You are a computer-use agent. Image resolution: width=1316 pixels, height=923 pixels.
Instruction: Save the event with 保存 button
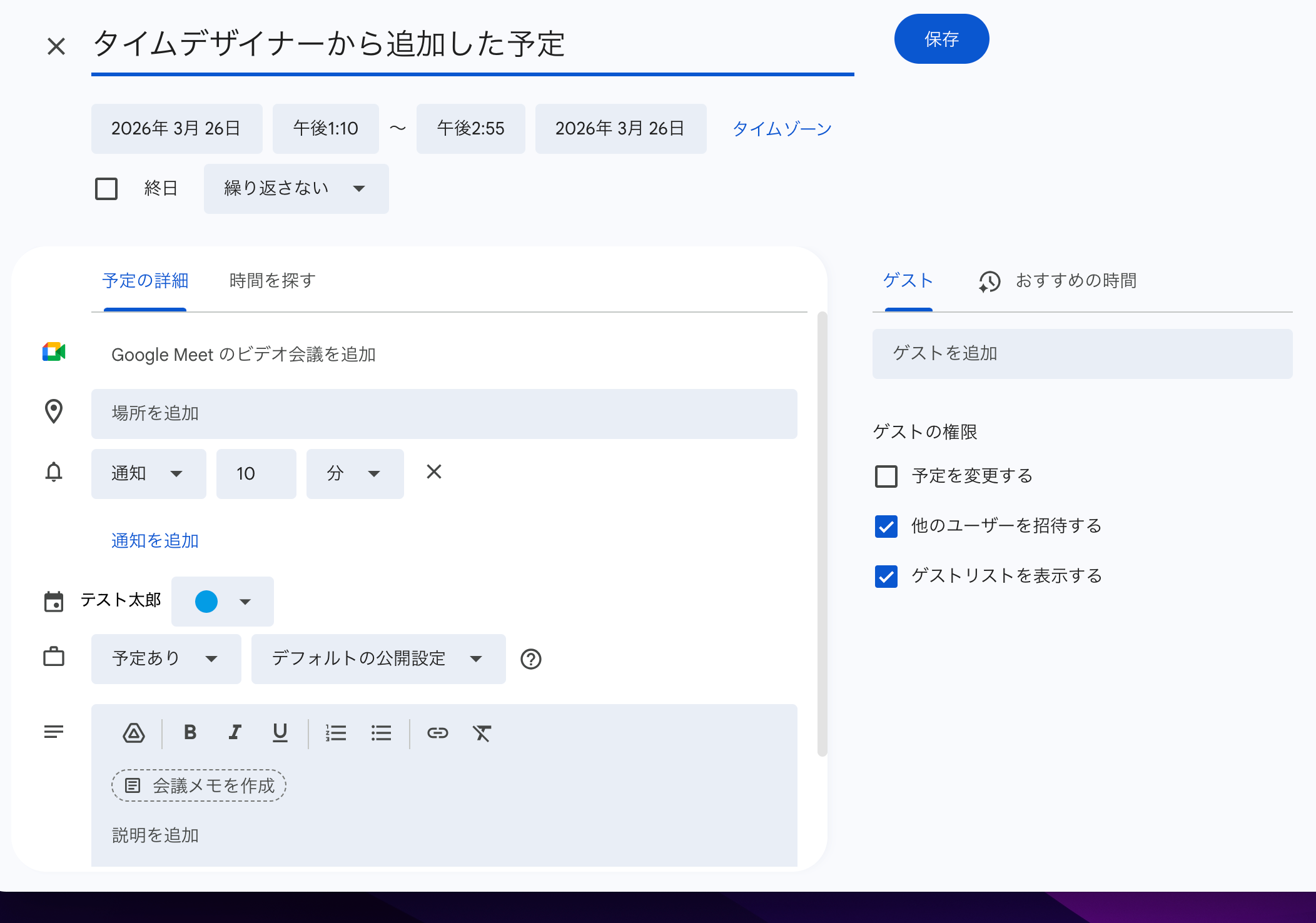(x=941, y=38)
